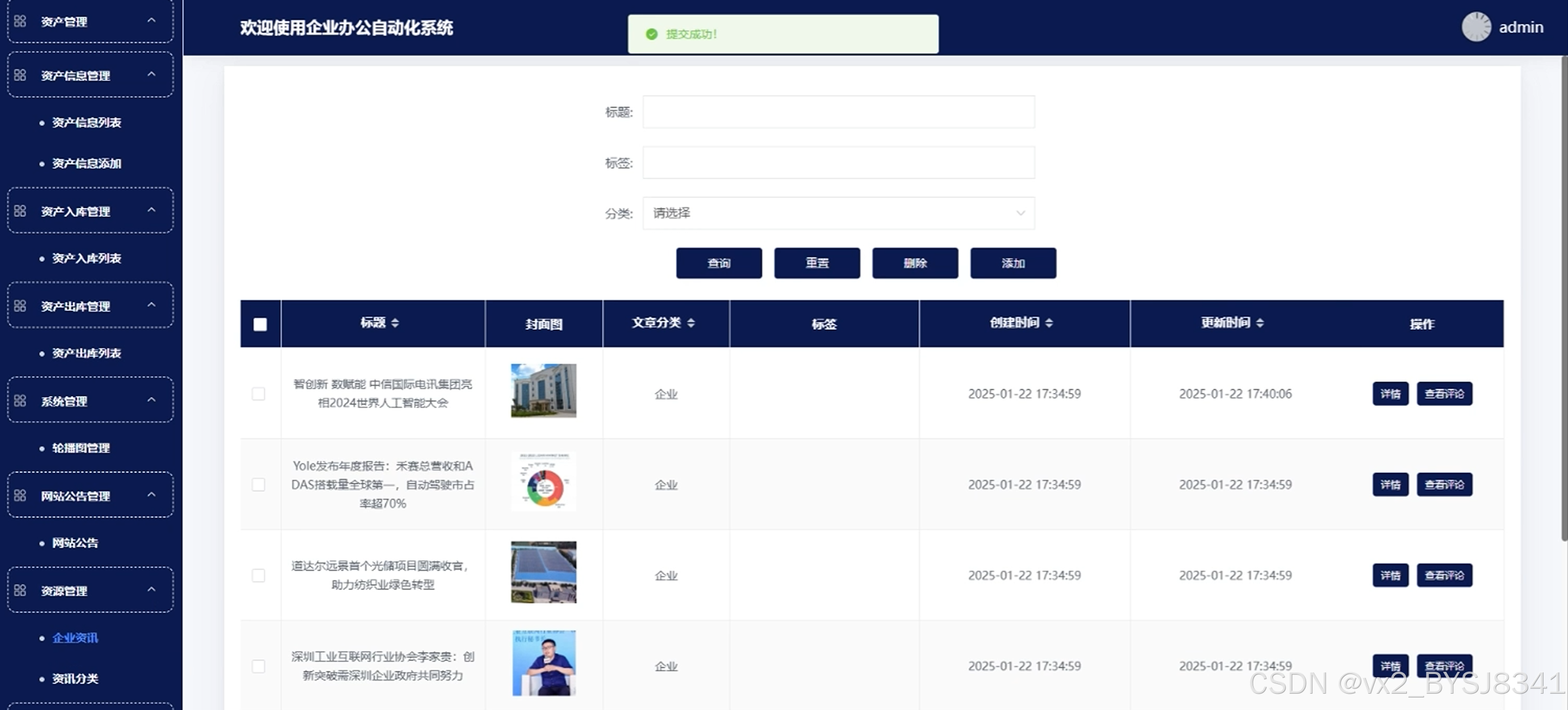The height and width of the screenshot is (710, 1568).
Task: Click 查看评论 for the first article
Action: tap(1444, 394)
